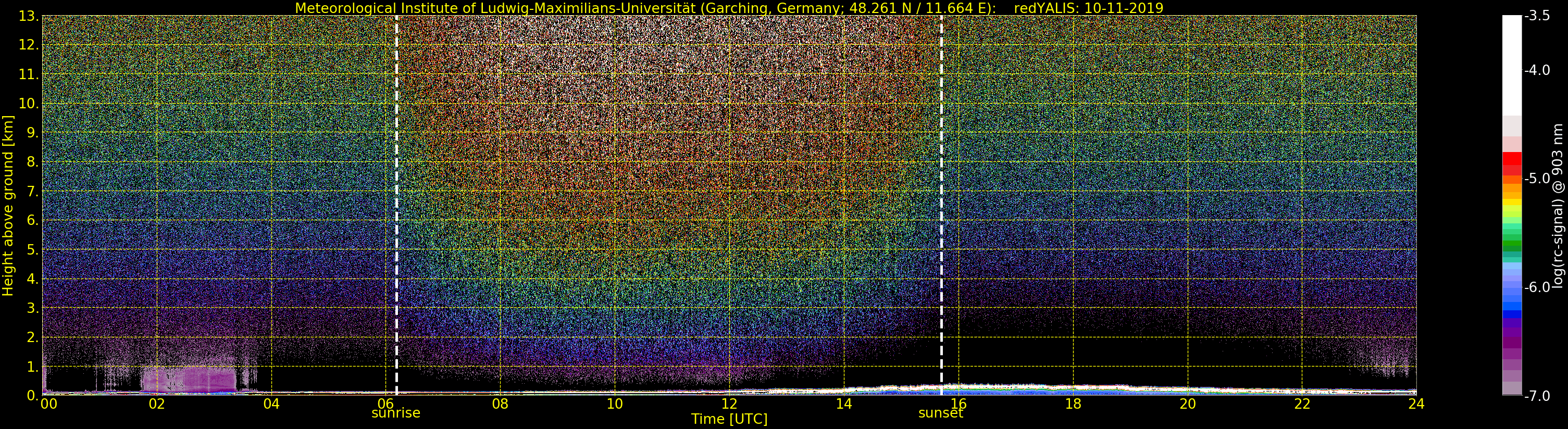Click the 'Height above ground [km]' axis label
1568x429 pixels.
[8, 205]
